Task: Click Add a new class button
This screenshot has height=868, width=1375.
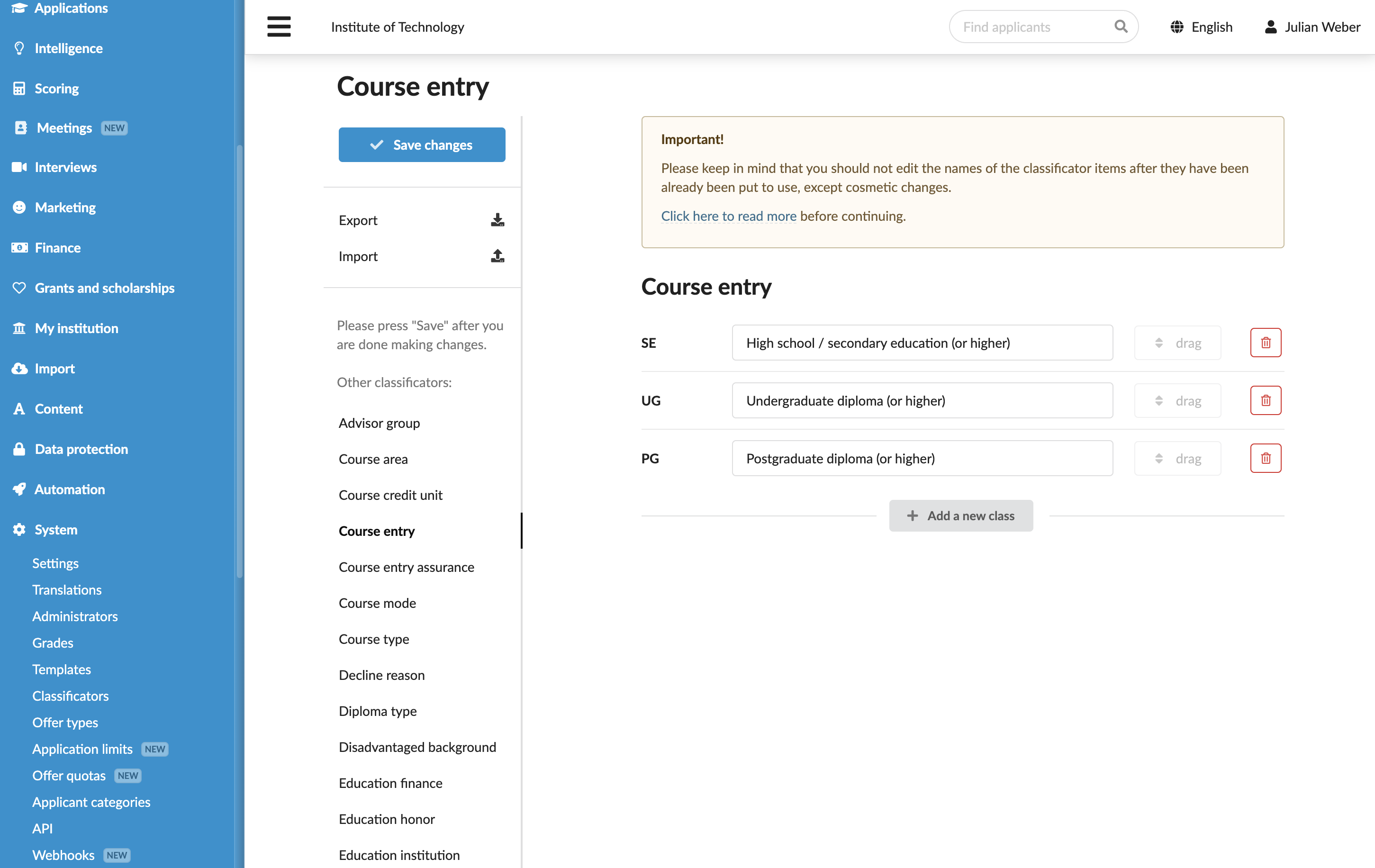Action: (960, 515)
